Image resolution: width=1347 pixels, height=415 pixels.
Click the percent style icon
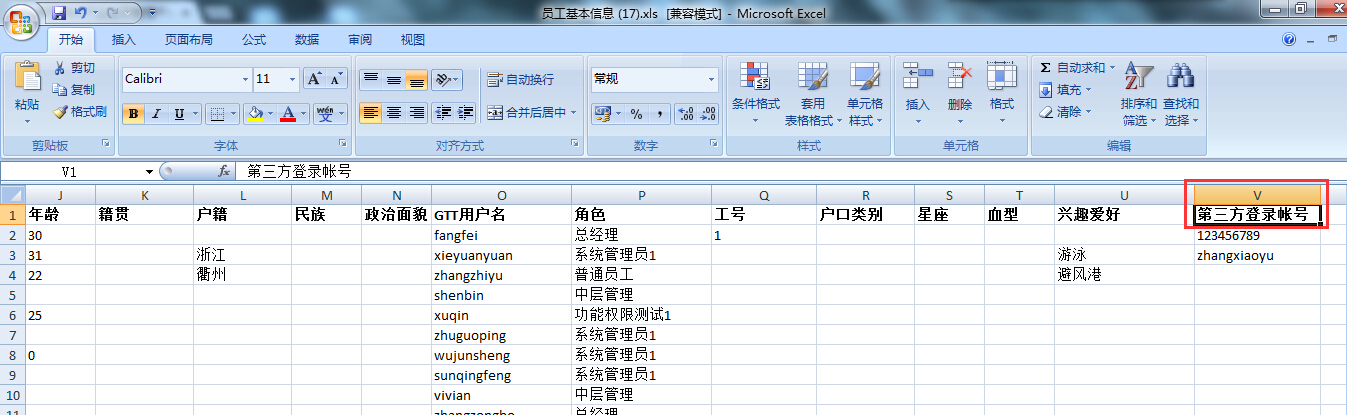pos(636,114)
